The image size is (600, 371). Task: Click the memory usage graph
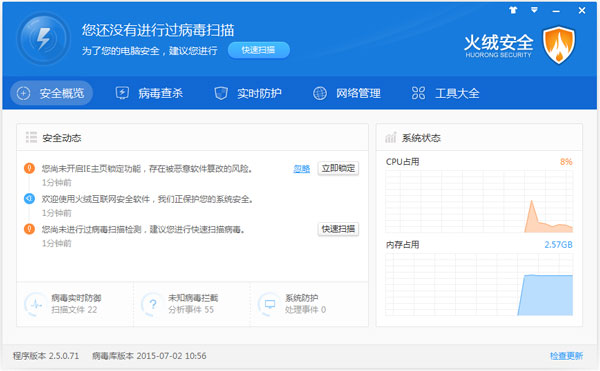(479, 285)
